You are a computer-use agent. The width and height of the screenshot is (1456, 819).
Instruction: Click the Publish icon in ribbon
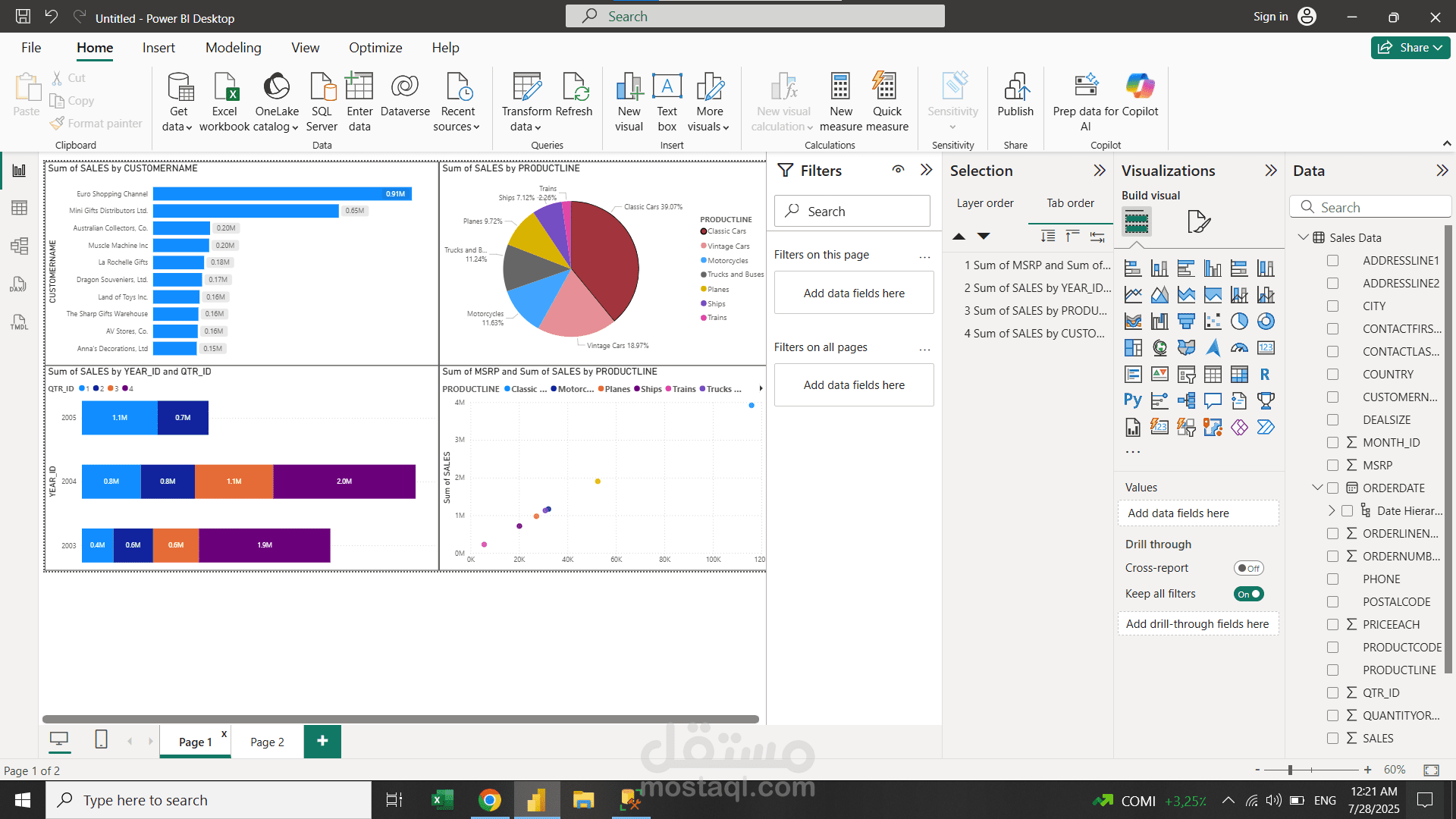[x=1015, y=87]
